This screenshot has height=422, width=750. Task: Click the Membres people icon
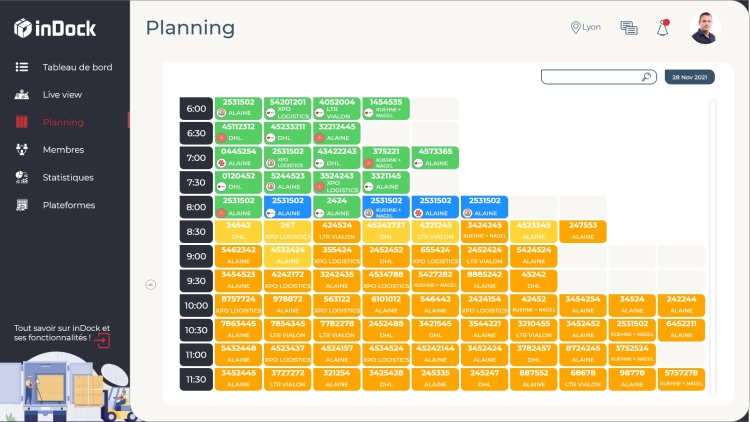click(x=21, y=150)
